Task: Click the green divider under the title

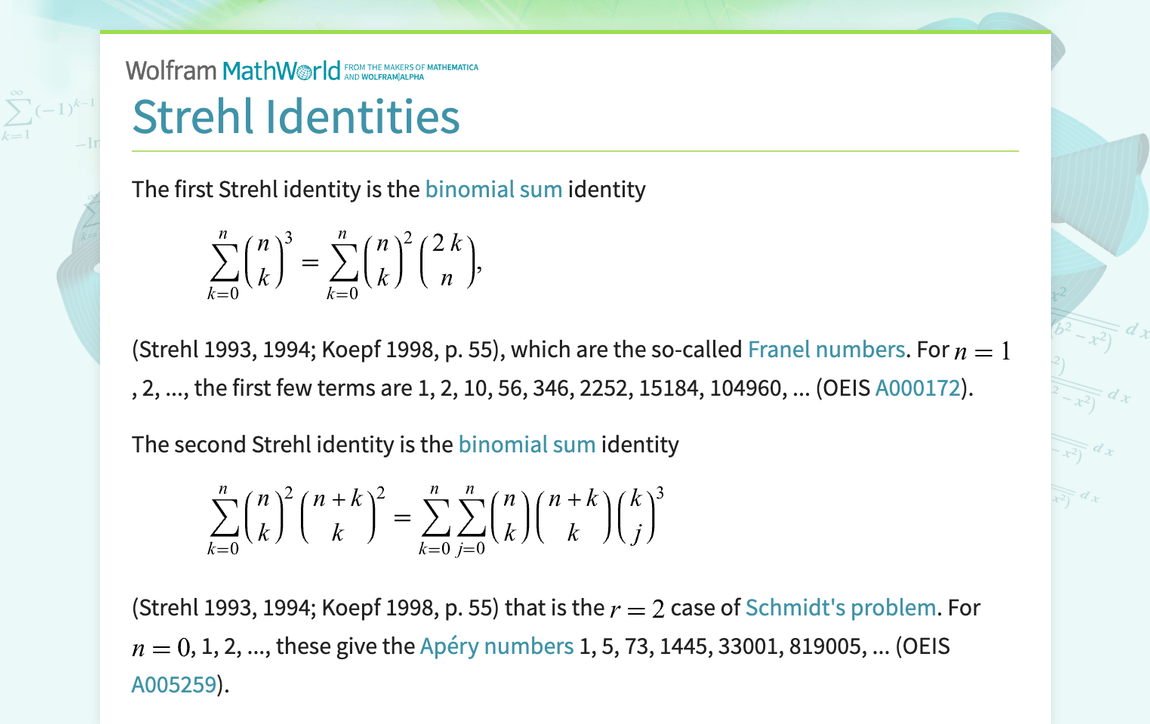Action: tap(575, 150)
